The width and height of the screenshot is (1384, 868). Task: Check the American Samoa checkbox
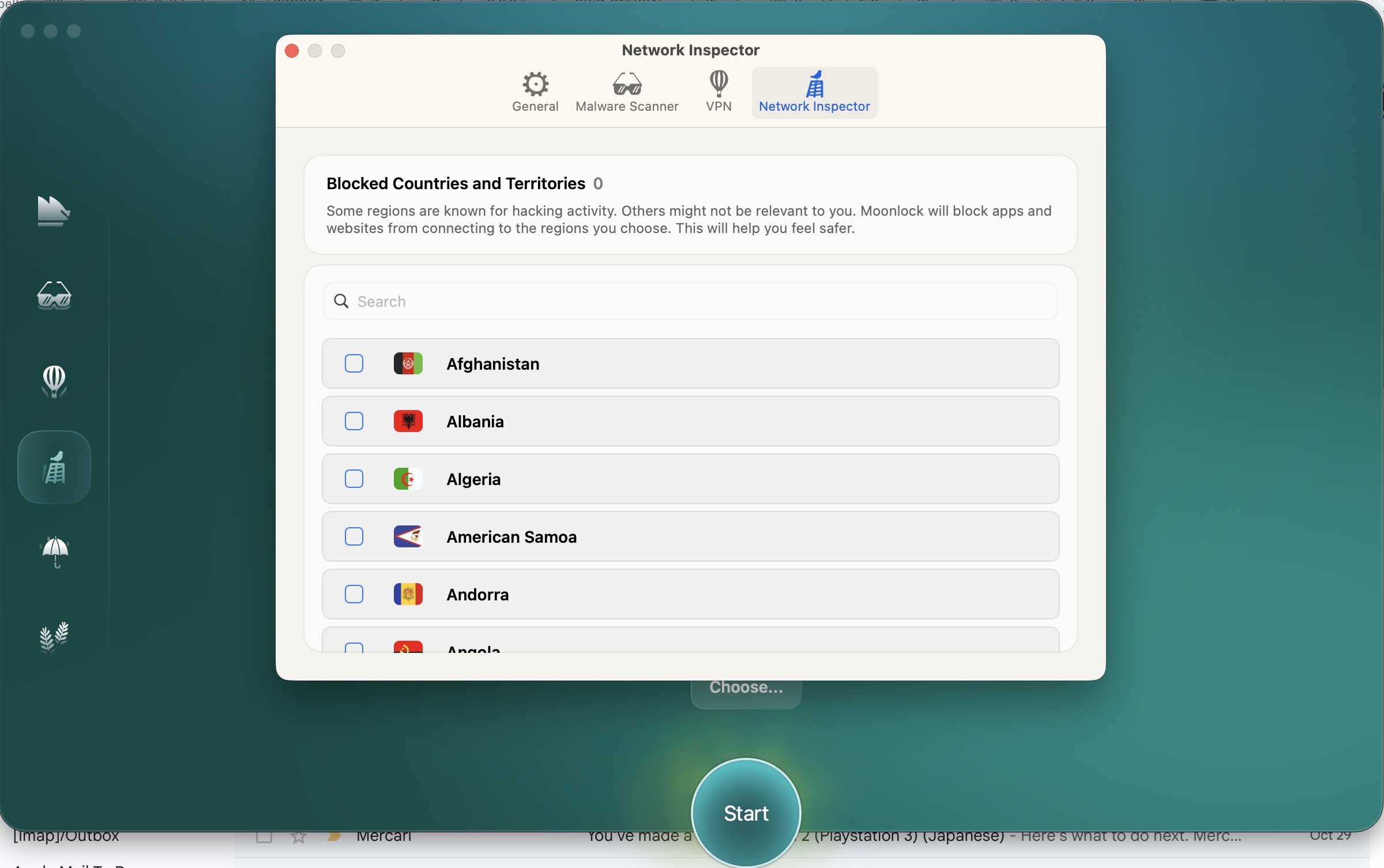point(353,536)
